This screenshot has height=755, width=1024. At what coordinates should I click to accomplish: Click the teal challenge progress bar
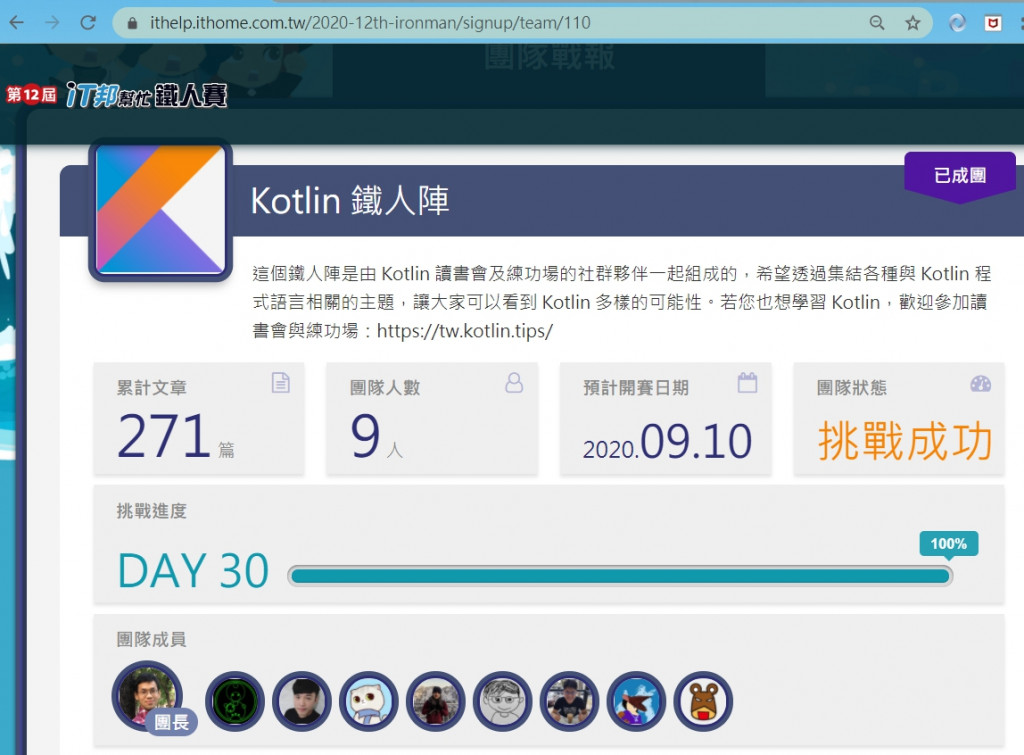coord(620,576)
